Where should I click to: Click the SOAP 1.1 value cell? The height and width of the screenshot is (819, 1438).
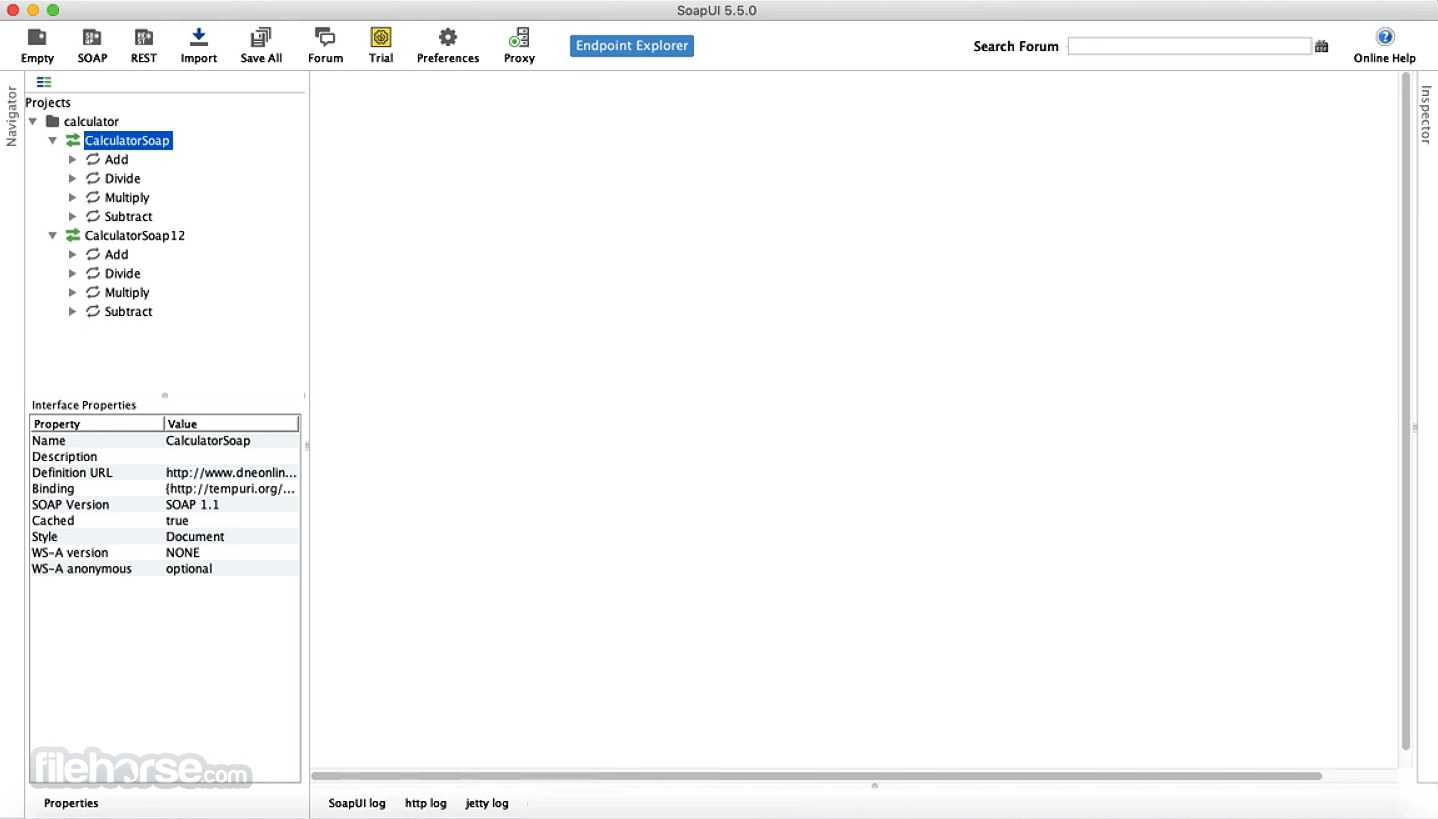pyautogui.click(x=231, y=505)
